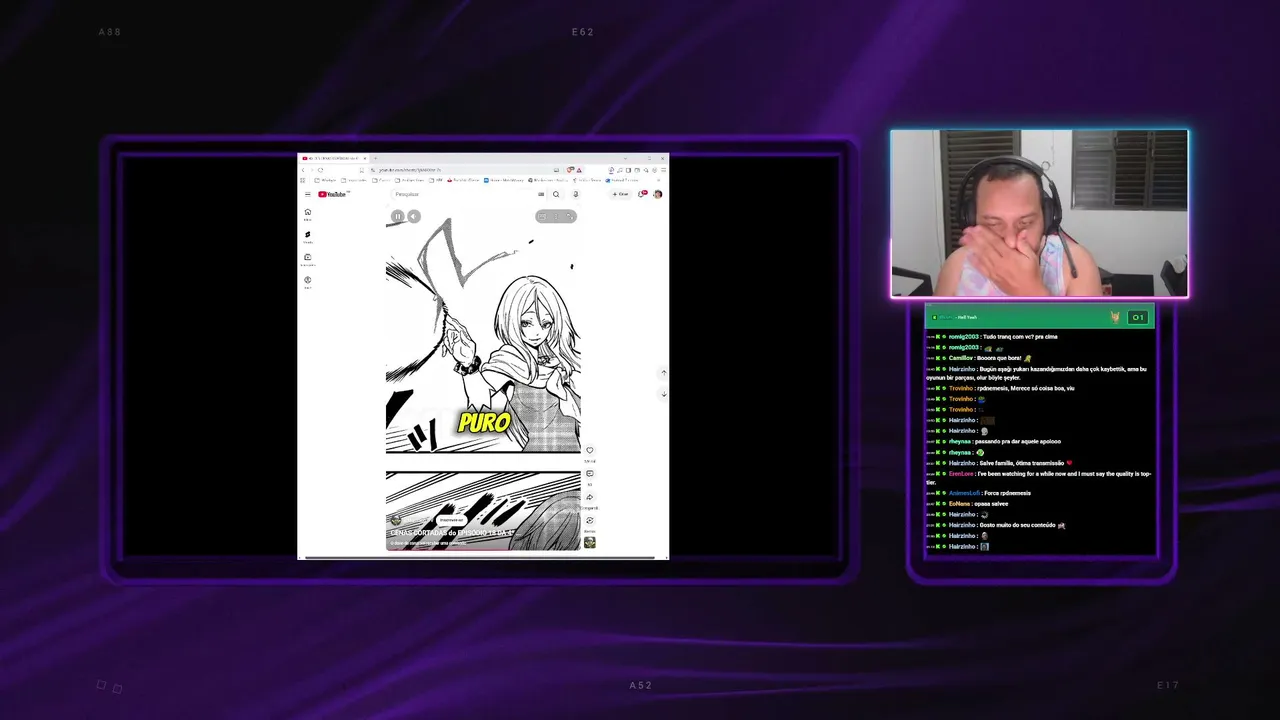Click the Short's progress bar
The image size is (1280, 720).
[x=483, y=549]
